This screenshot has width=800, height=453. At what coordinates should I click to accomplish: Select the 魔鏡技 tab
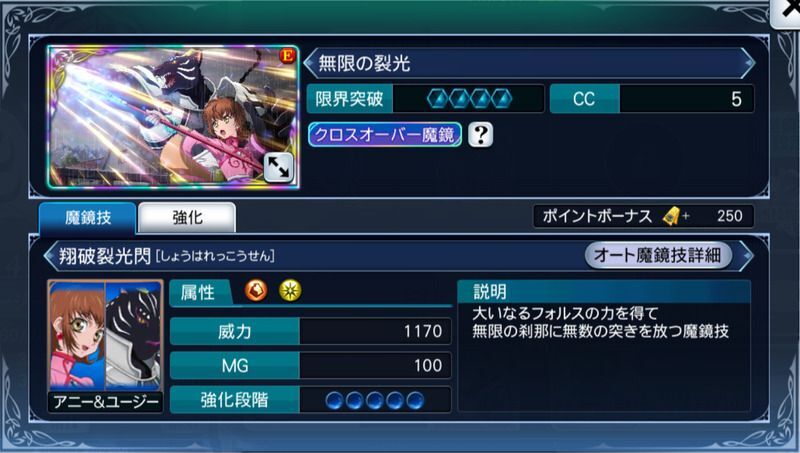pos(88,218)
